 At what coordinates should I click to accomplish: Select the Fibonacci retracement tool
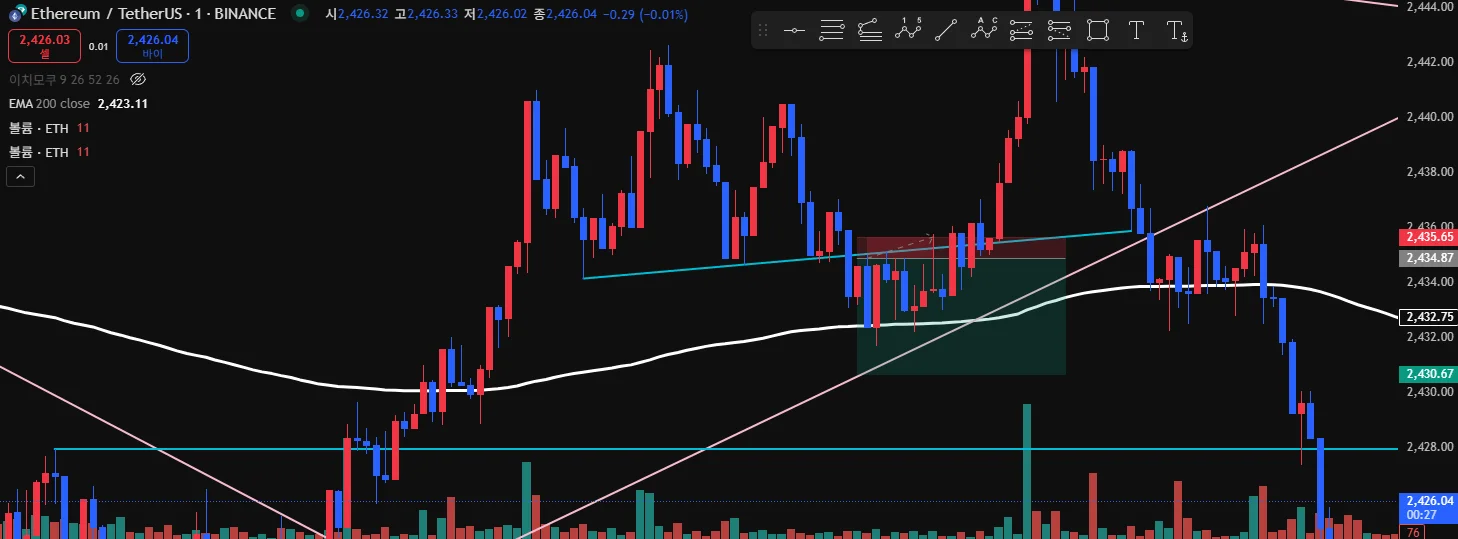click(x=832, y=31)
